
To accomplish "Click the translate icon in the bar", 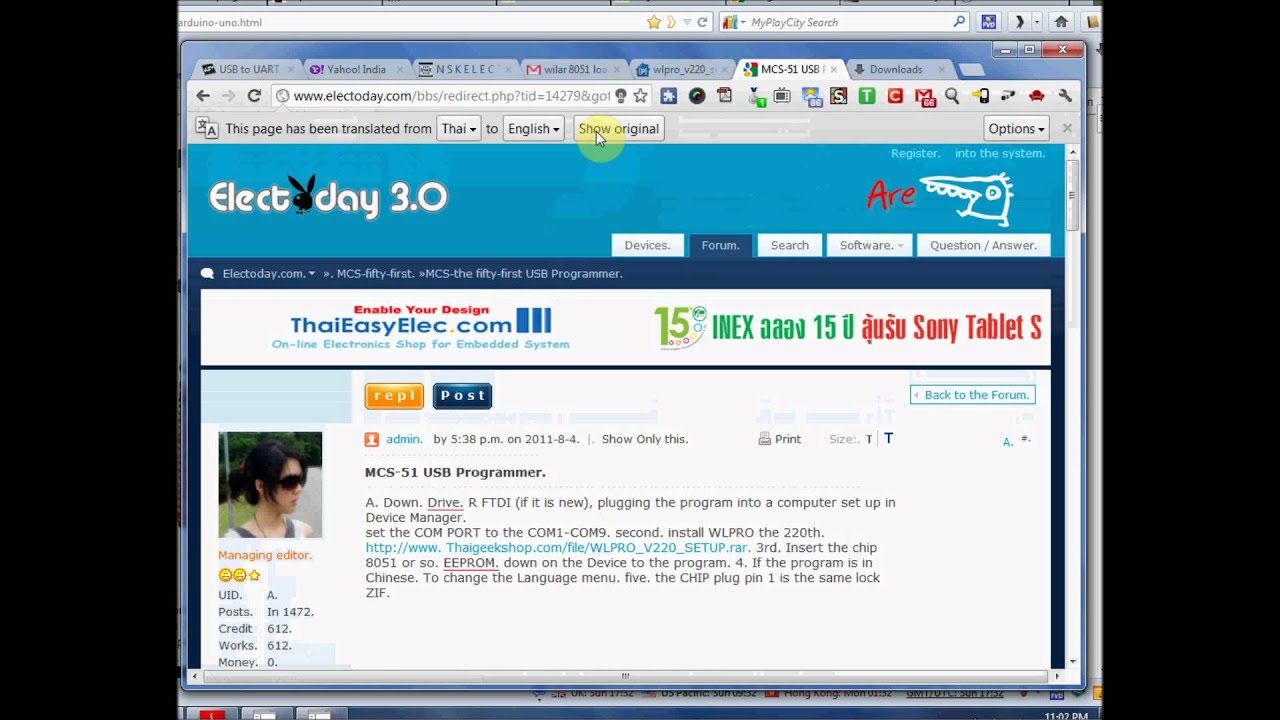I will [206, 128].
